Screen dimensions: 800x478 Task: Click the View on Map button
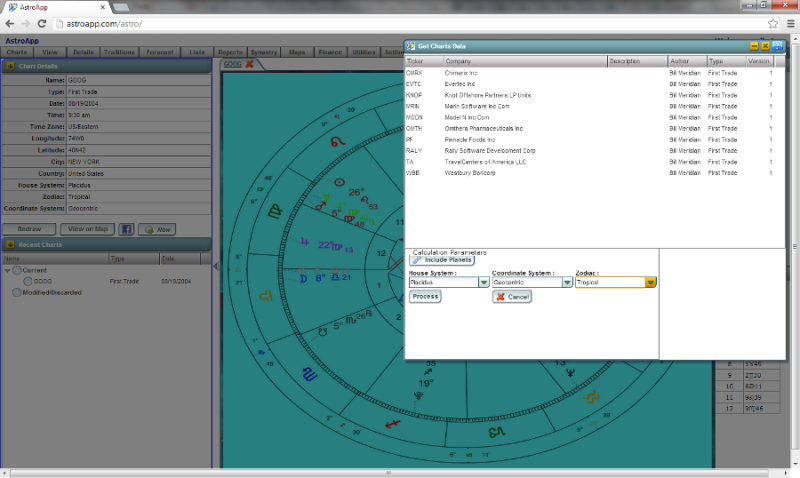point(88,229)
